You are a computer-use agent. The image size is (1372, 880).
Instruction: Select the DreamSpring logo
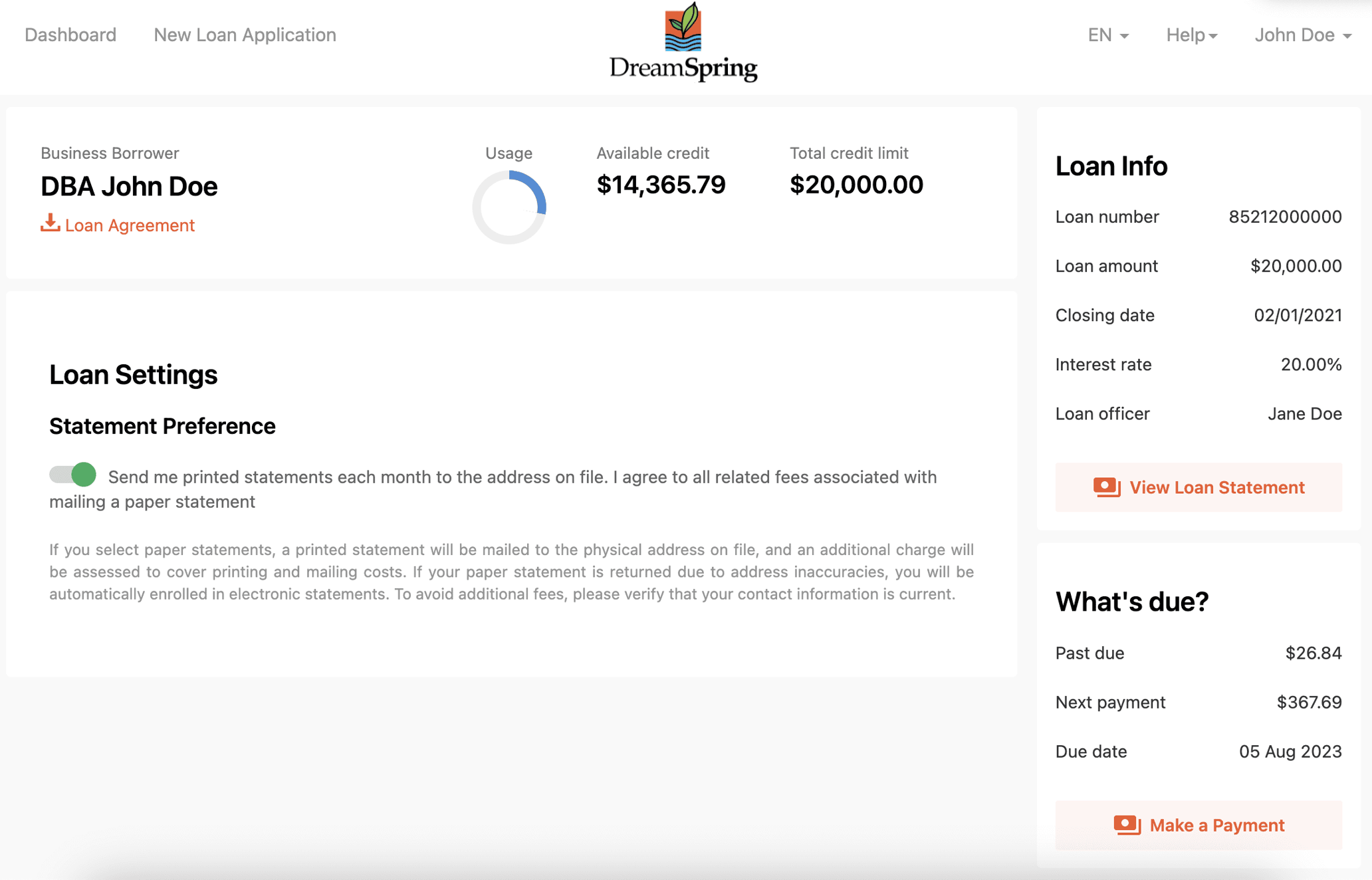[x=683, y=41]
